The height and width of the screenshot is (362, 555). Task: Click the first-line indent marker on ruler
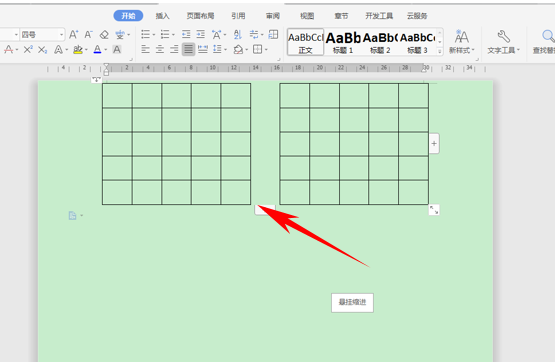point(106,66)
